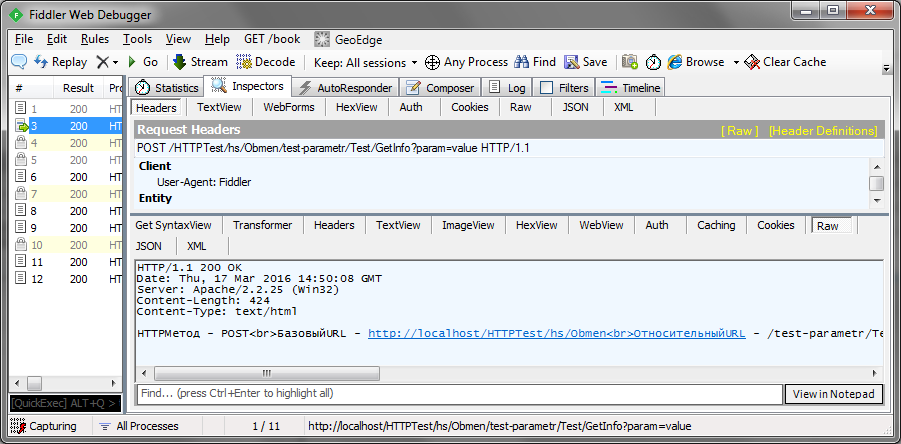The image size is (901, 444).
Task: Select session row number 8
Action: coord(66,211)
